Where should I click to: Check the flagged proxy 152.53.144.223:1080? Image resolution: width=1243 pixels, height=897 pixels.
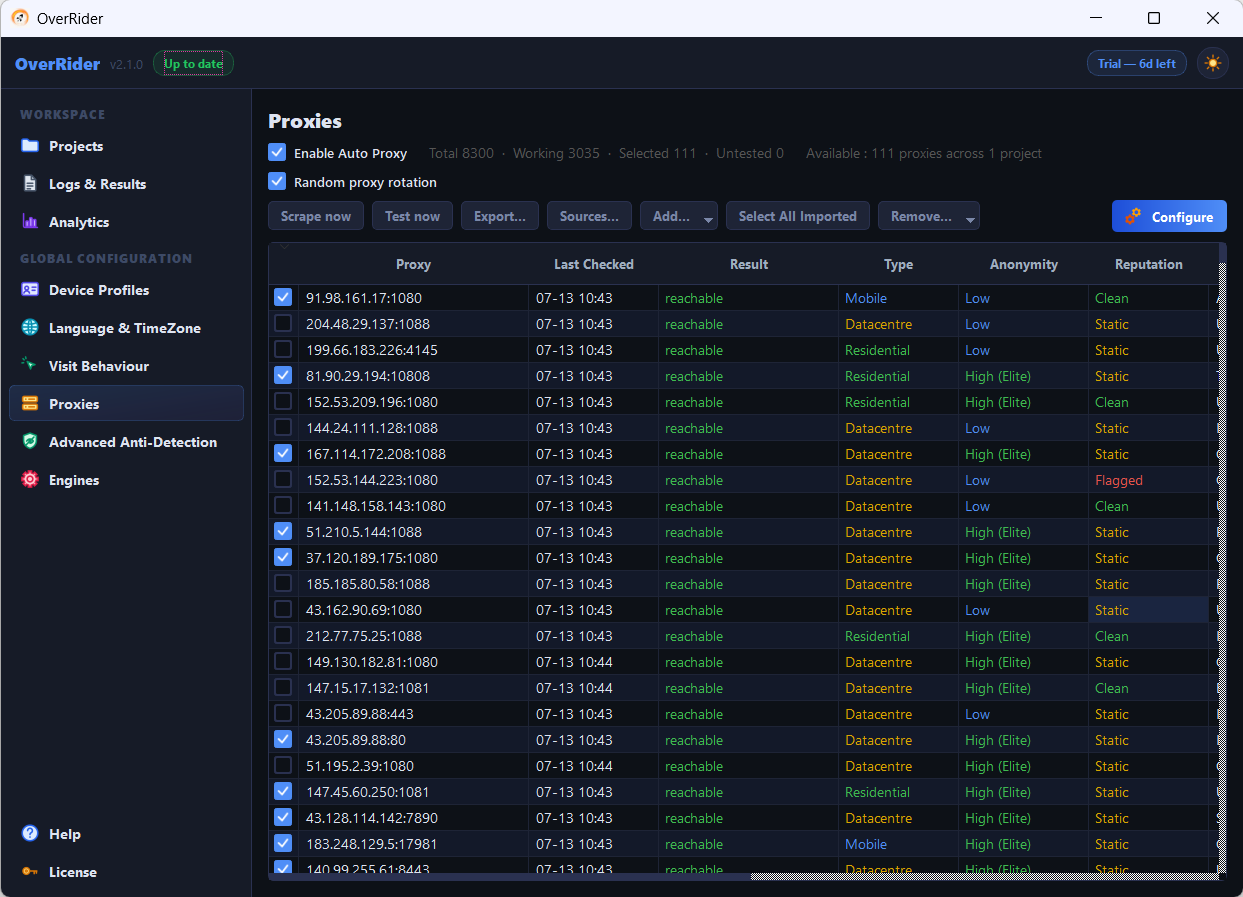tap(283, 479)
